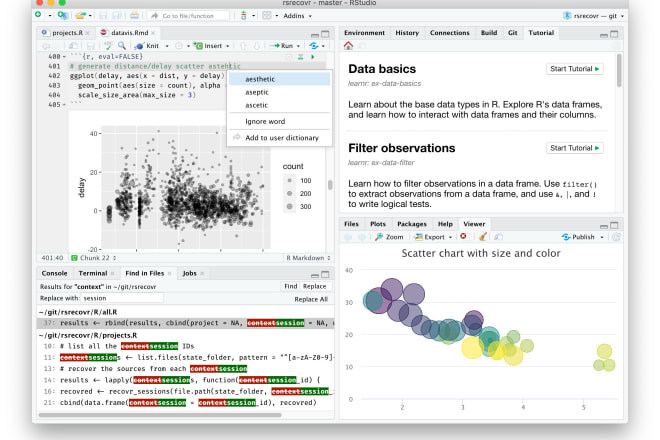Open the Console tab

[x=54, y=273]
